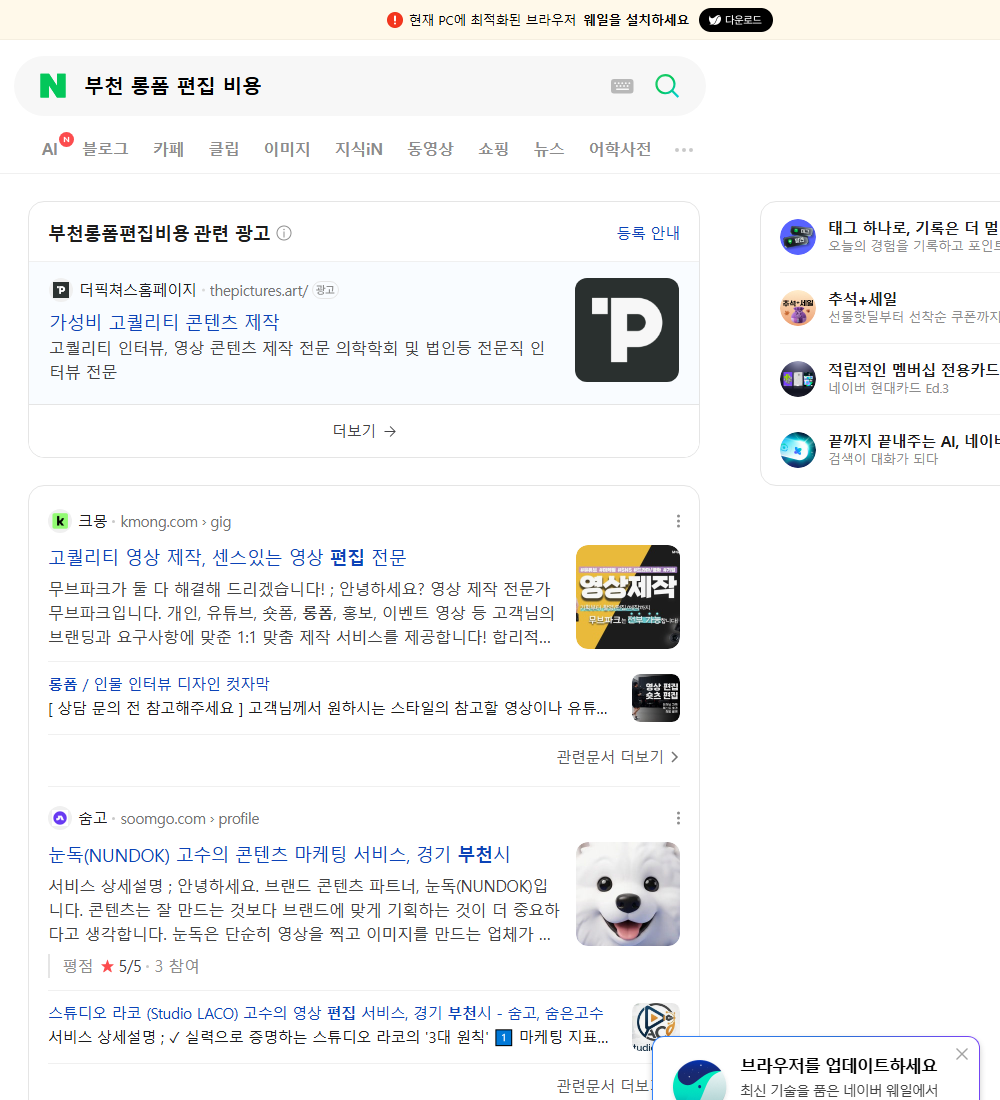Click the thepictures.art/ URL
Image resolution: width=1000 pixels, height=1100 pixels.
[x=258, y=290]
